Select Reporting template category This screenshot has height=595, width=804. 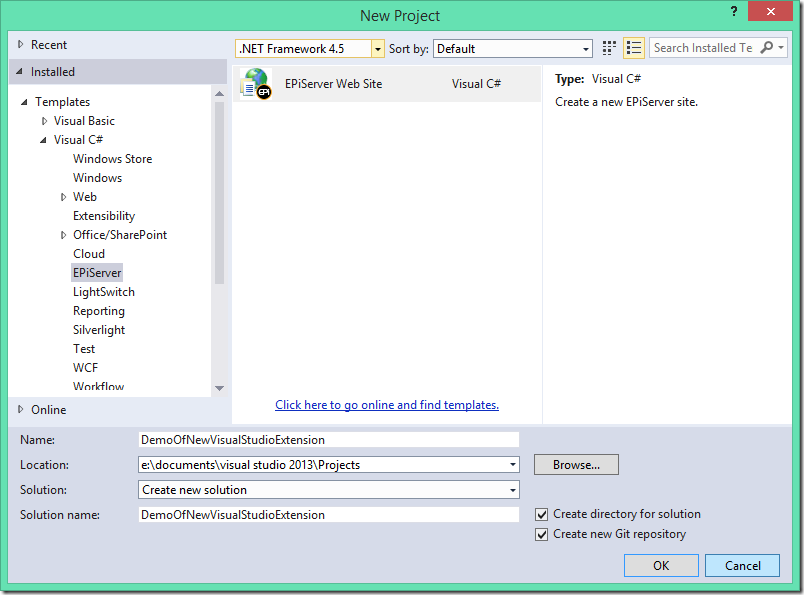click(98, 311)
